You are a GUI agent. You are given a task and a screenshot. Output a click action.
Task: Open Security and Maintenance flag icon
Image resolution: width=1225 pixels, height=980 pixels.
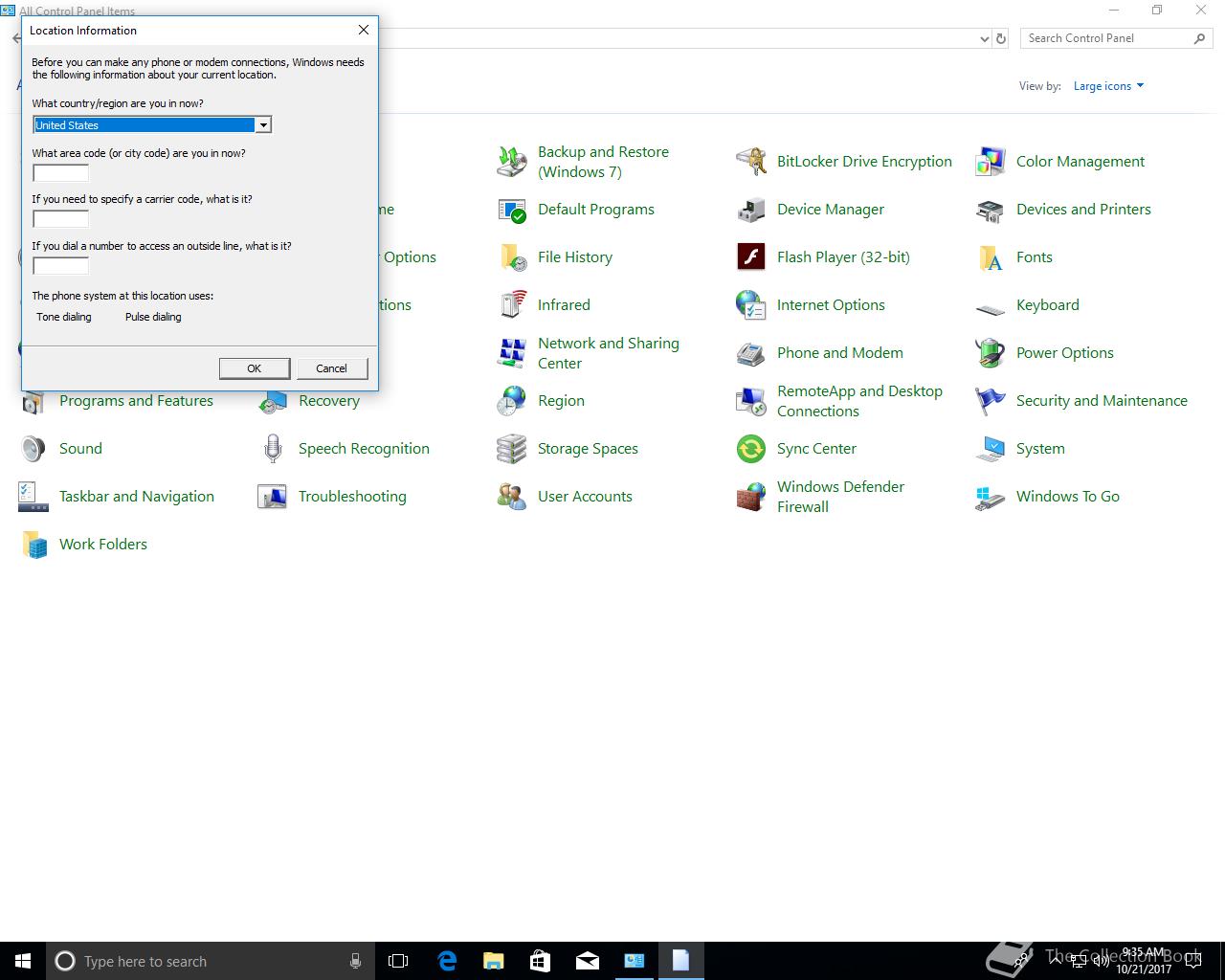pyautogui.click(x=991, y=401)
